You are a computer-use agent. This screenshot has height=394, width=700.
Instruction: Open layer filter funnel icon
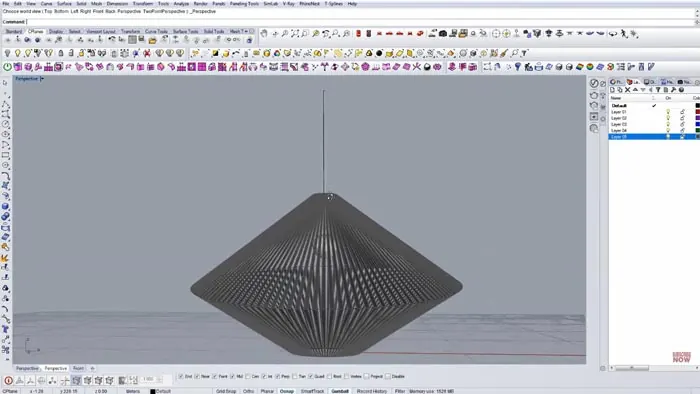click(658, 90)
